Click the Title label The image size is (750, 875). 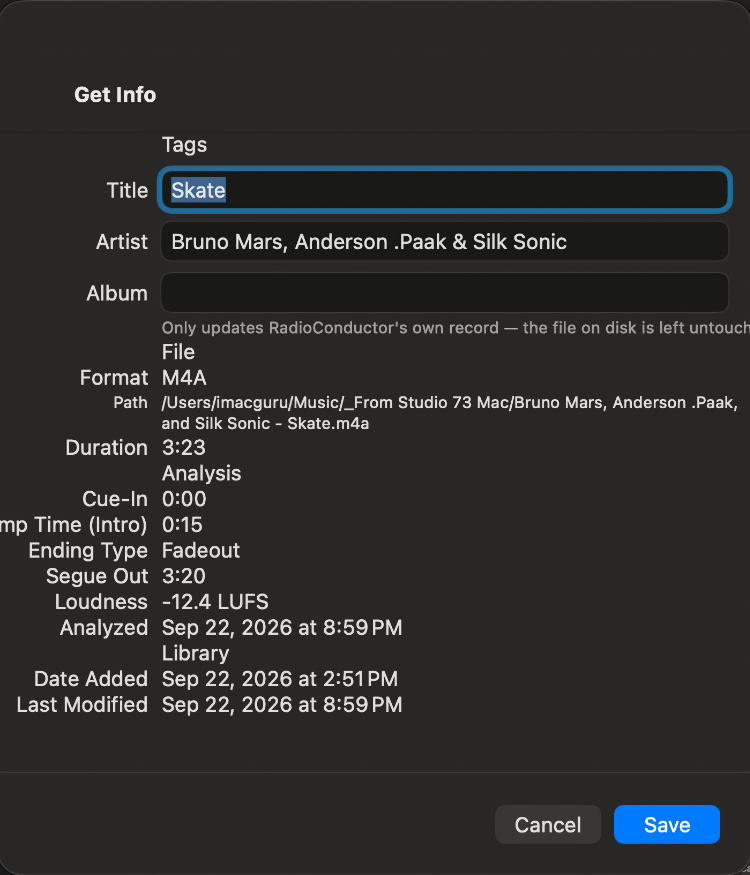(127, 190)
